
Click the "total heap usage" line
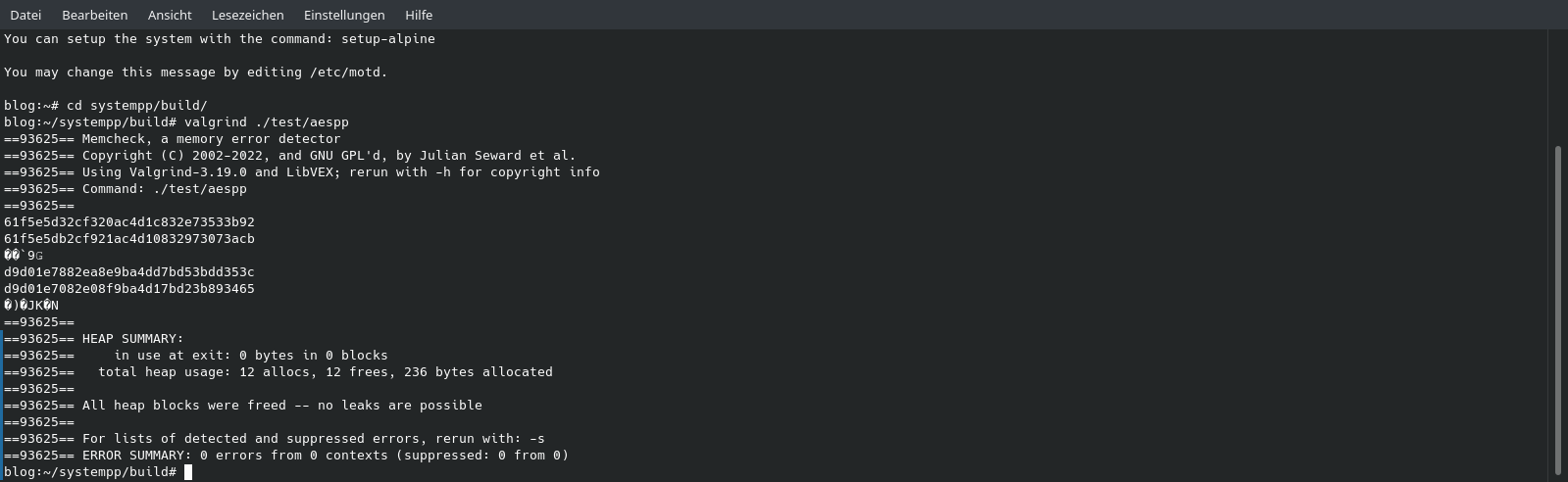(325, 372)
